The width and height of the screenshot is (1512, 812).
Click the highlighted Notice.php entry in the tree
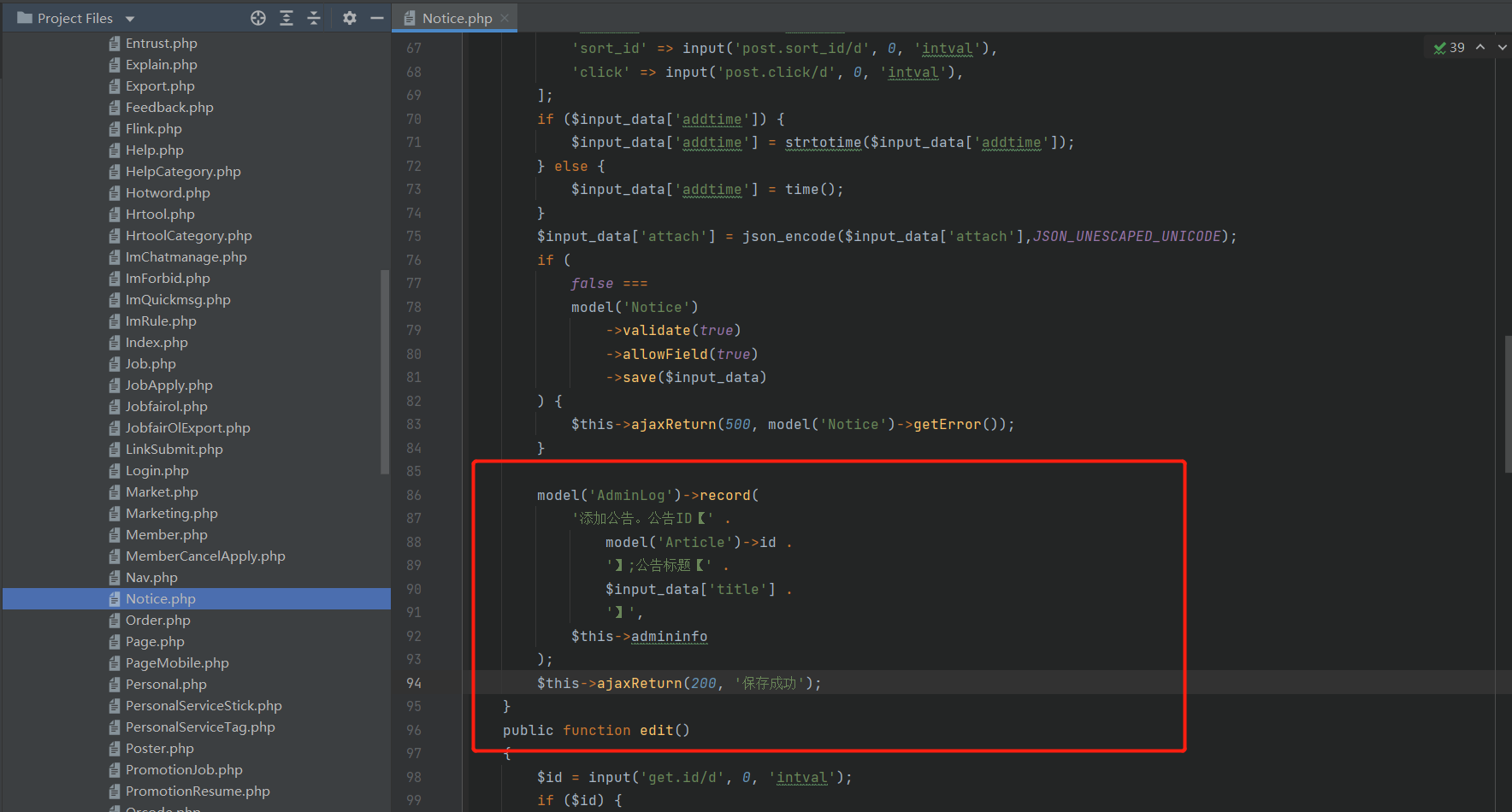coord(160,598)
